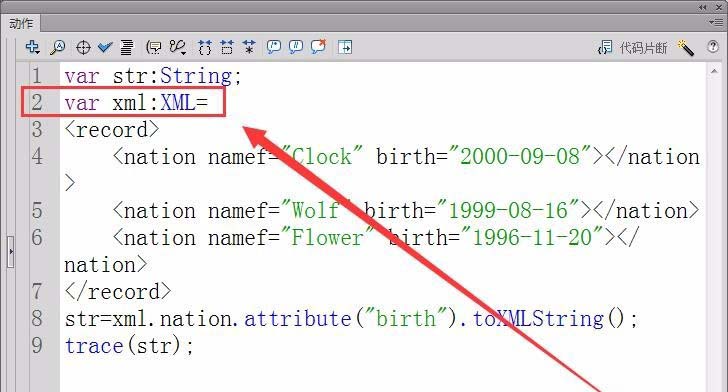Screen dimensions: 728x392
Task: Toggle script assist wand icon
Action: [x=685, y=47]
